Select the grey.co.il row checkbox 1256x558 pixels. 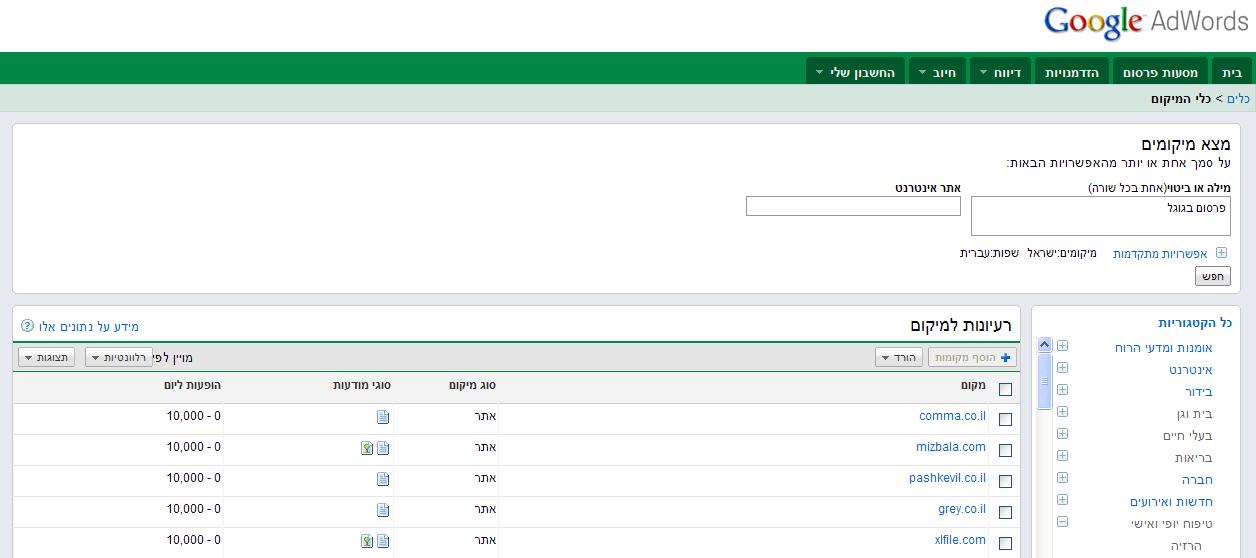pyautogui.click(x=1005, y=513)
